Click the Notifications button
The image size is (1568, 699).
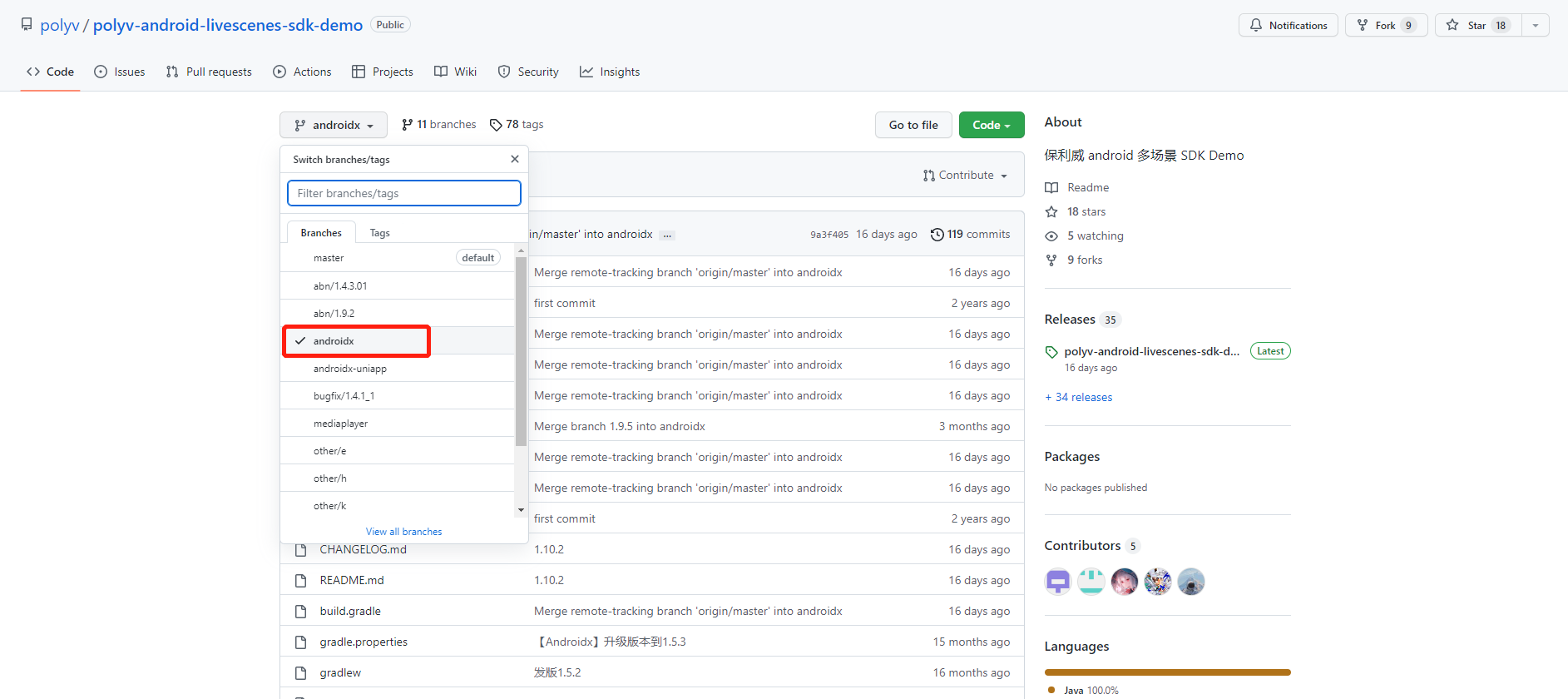click(1289, 25)
